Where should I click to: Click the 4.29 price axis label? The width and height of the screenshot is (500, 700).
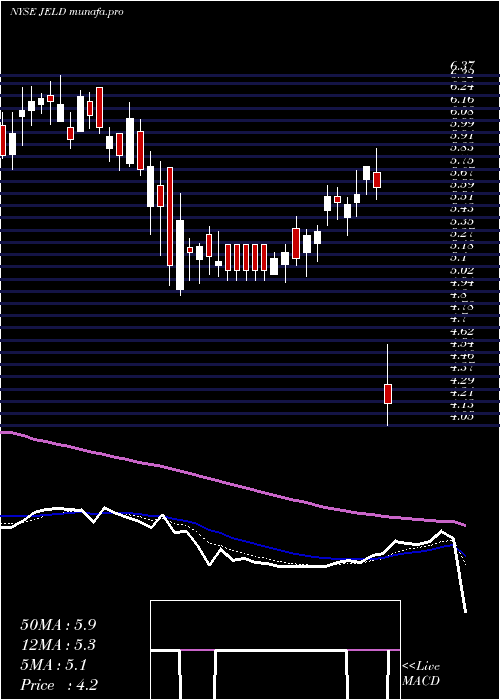pyautogui.click(x=462, y=381)
